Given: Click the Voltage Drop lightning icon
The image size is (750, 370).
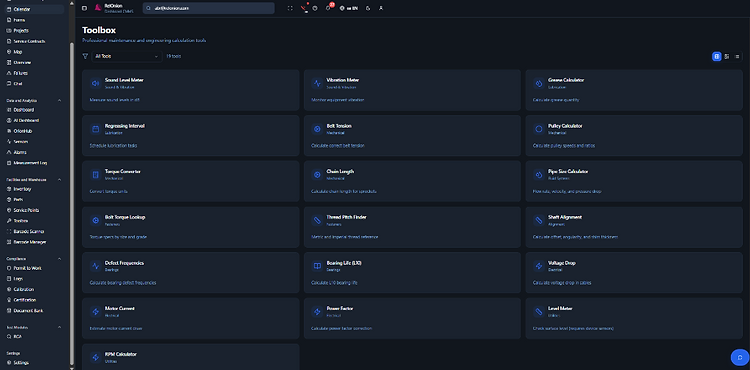Looking at the screenshot, I should [x=539, y=266].
